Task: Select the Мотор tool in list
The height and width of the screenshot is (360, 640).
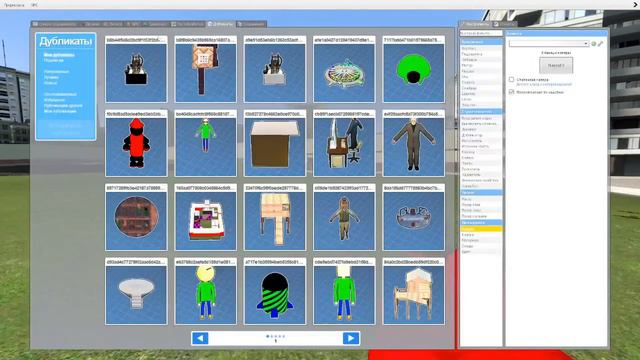Action: 481,65
